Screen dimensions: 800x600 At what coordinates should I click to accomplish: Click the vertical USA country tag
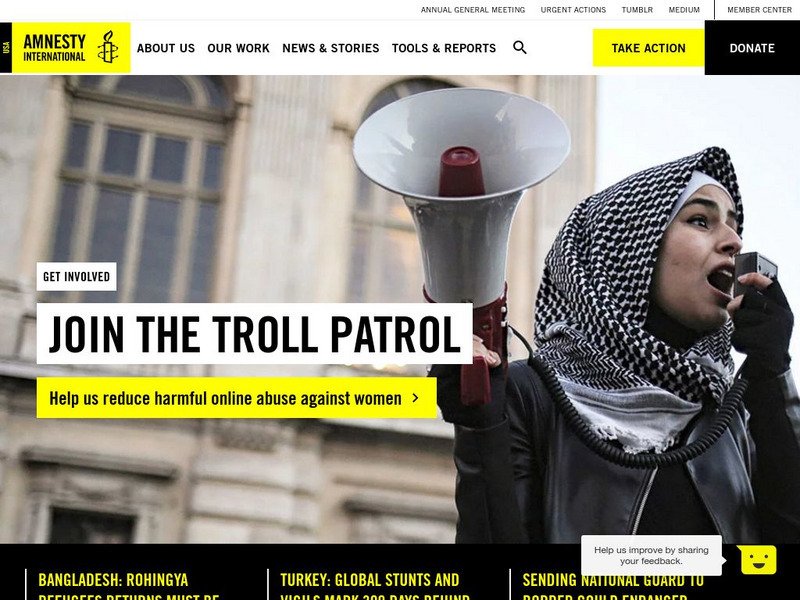tap(6, 47)
